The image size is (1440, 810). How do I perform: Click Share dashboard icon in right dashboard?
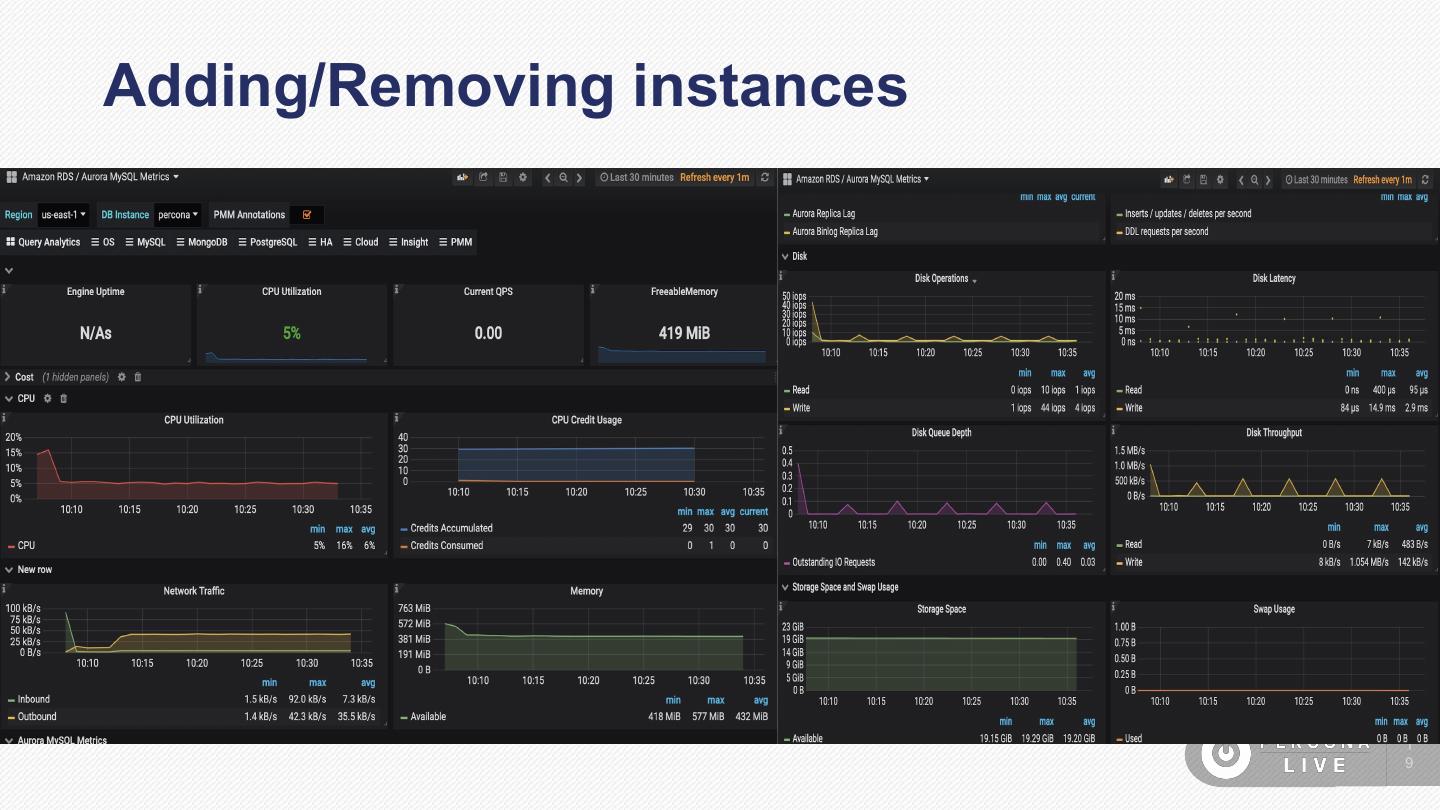click(x=1187, y=180)
